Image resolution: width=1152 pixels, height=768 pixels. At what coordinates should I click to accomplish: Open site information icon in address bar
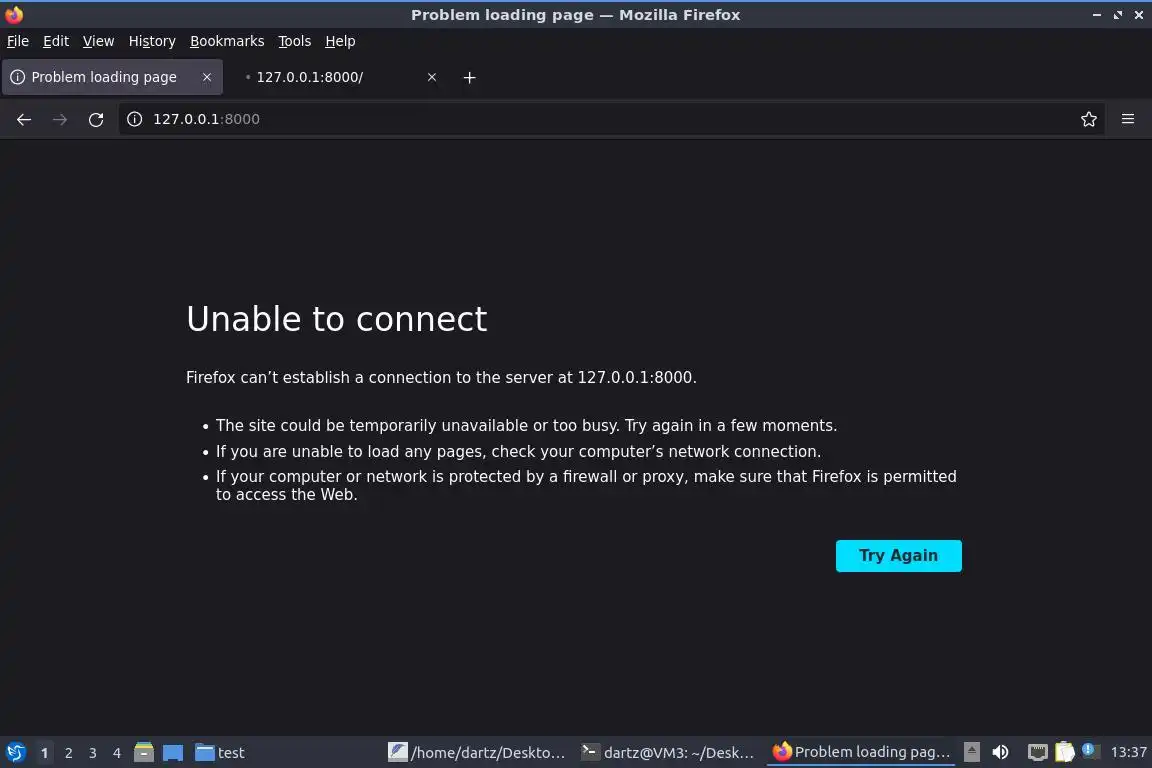point(134,119)
